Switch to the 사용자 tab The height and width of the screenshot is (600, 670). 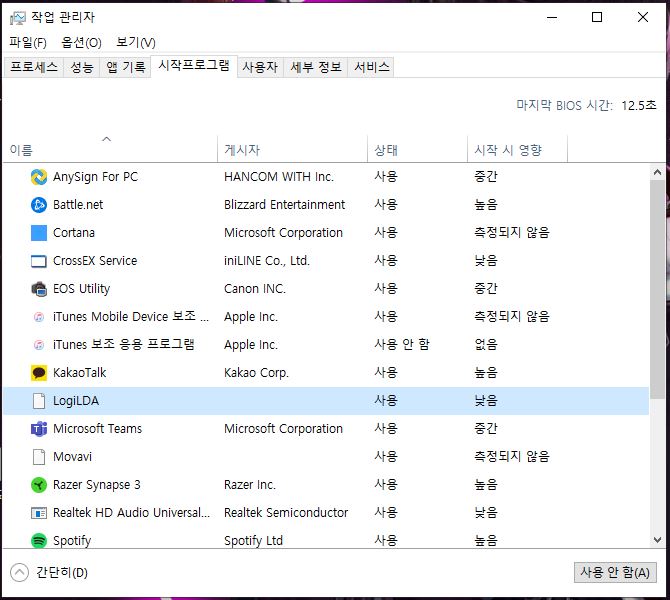pyautogui.click(x=260, y=67)
